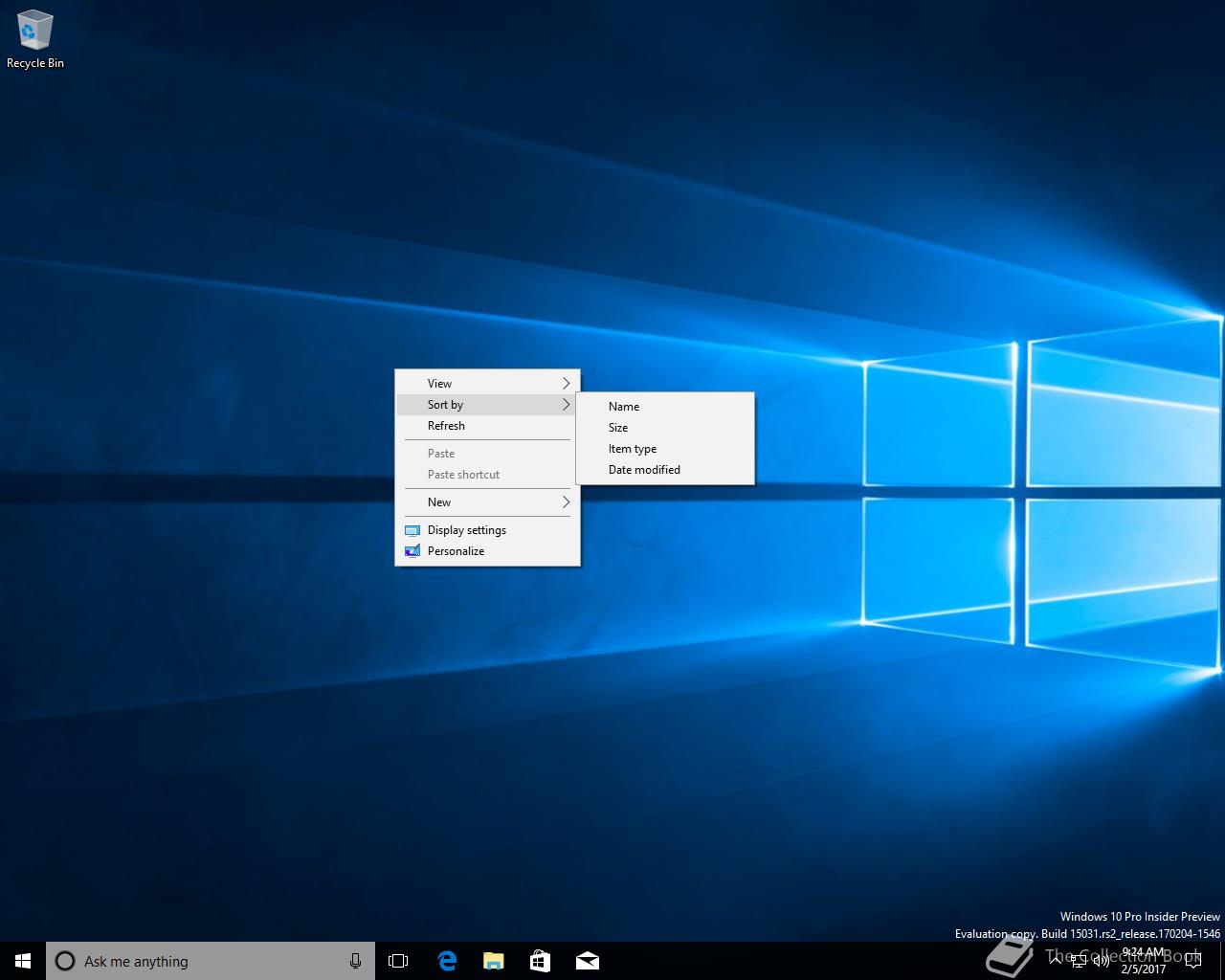
Task: Choose Personalize from context menu
Action: point(487,550)
